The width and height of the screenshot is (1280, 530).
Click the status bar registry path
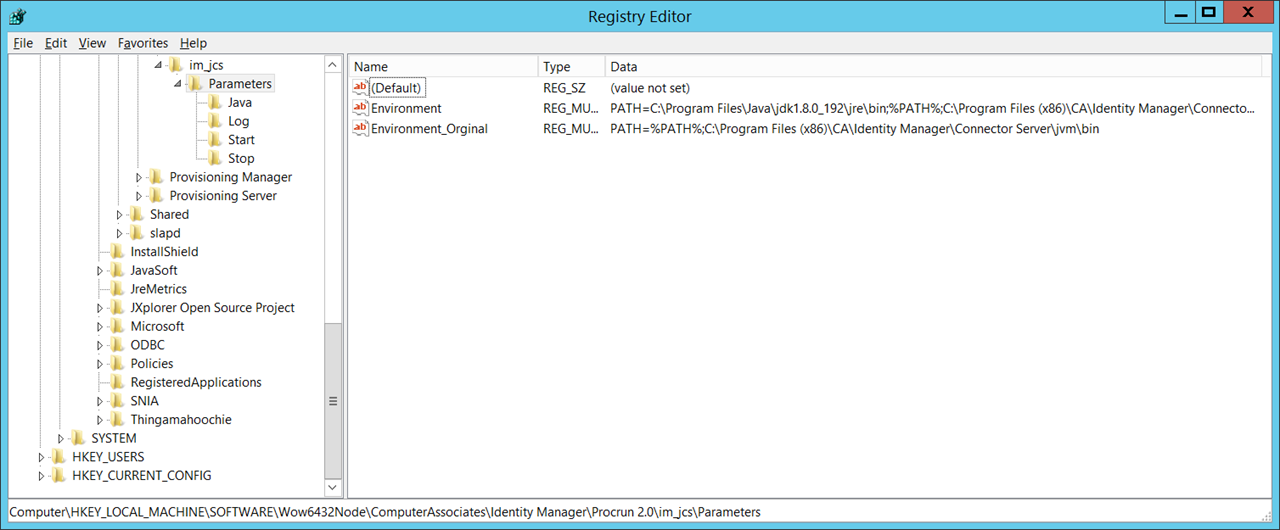[384, 512]
